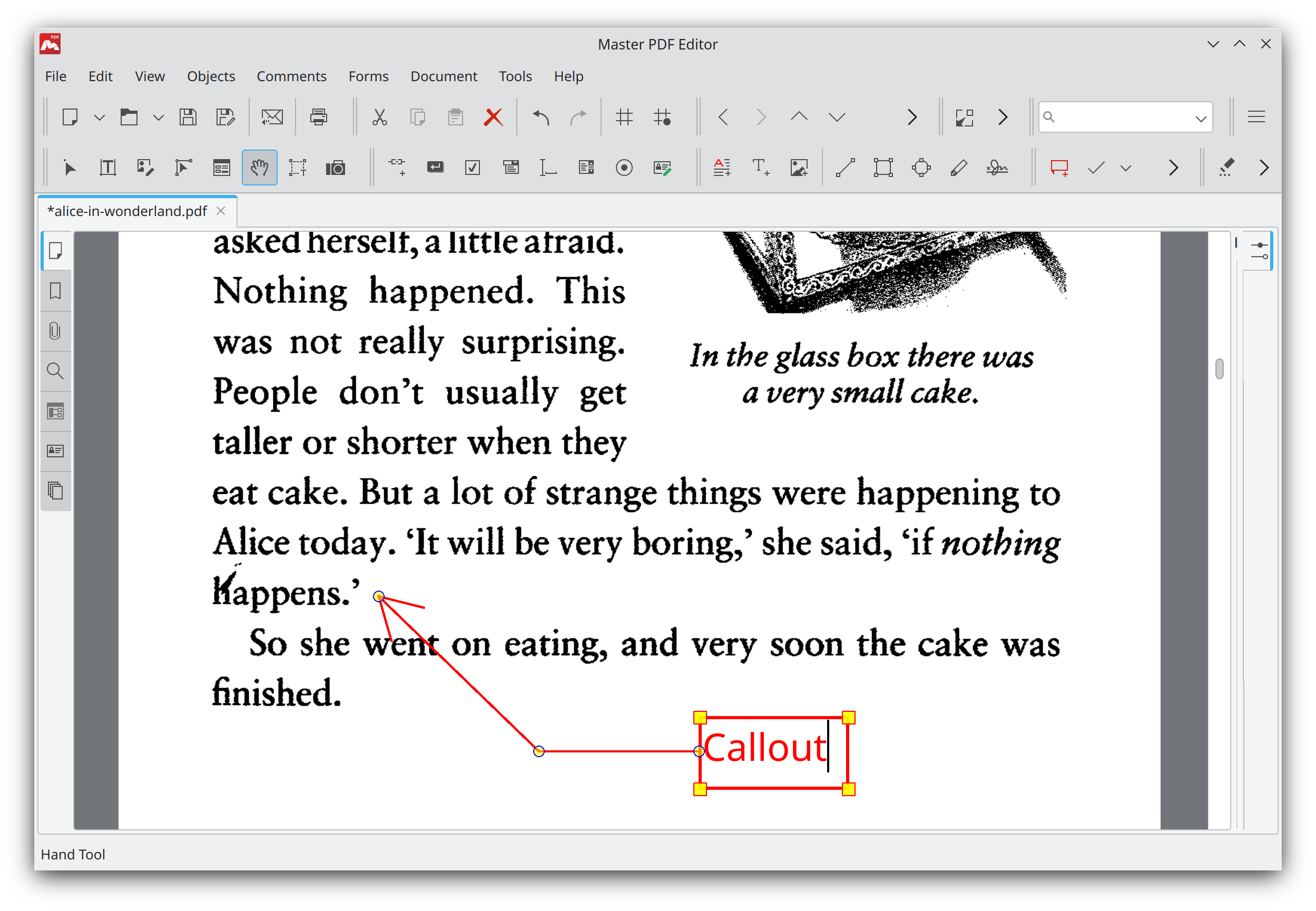Apply a check mark annotation
This screenshot has height=911, width=1316.
(x=1095, y=167)
